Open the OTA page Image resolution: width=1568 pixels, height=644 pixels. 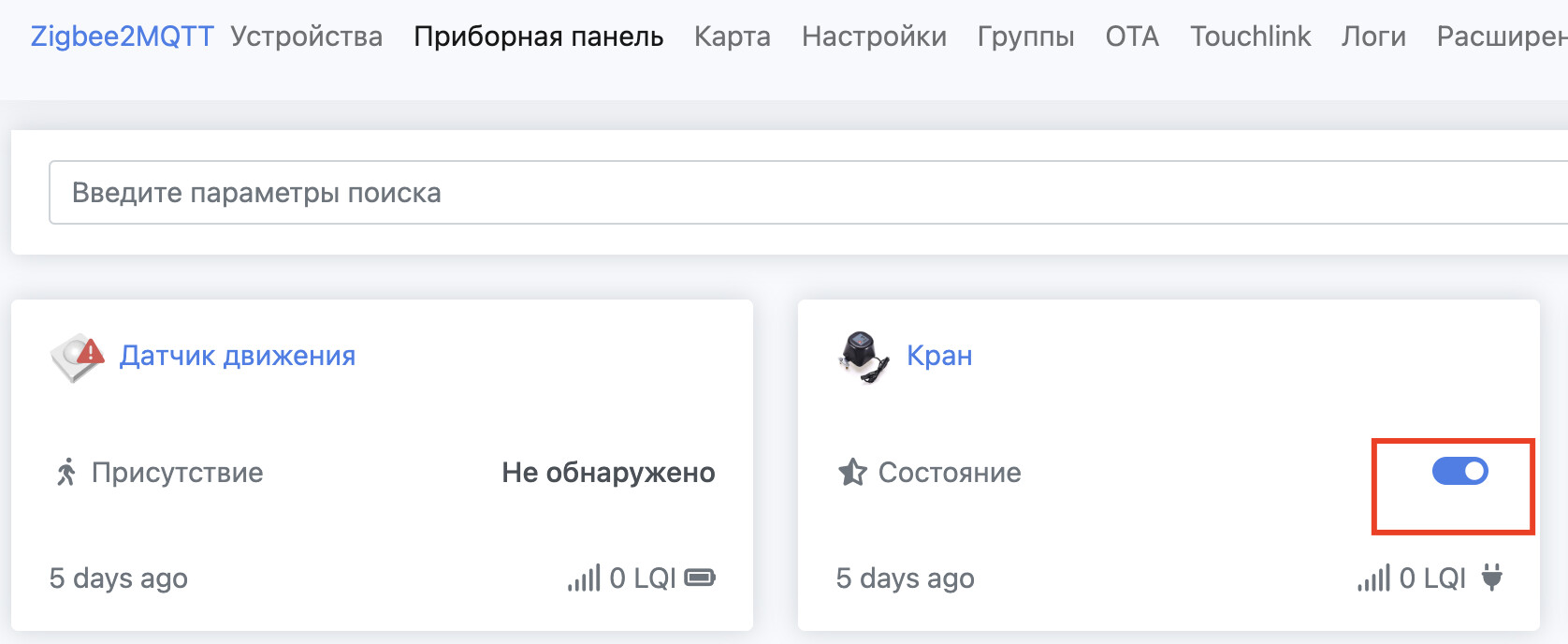click(1132, 37)
